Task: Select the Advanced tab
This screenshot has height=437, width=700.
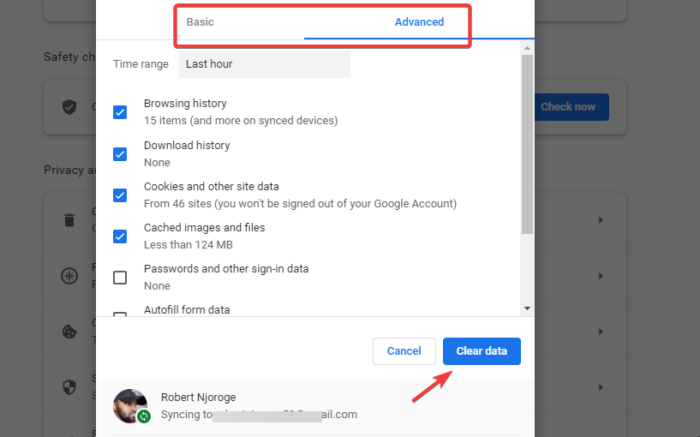Action: pyautogui.click(x=419, y=22)
